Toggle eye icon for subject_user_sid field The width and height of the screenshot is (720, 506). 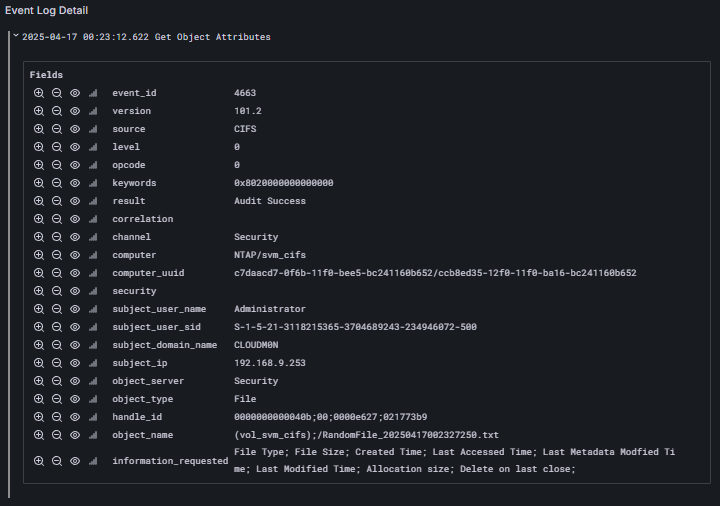(x=75, y=327)
